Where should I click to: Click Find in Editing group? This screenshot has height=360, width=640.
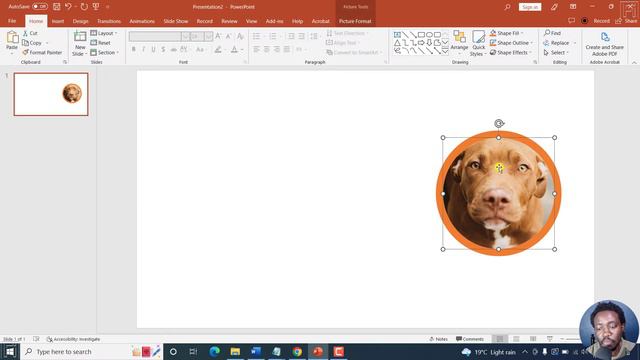(x=552, y=33)
